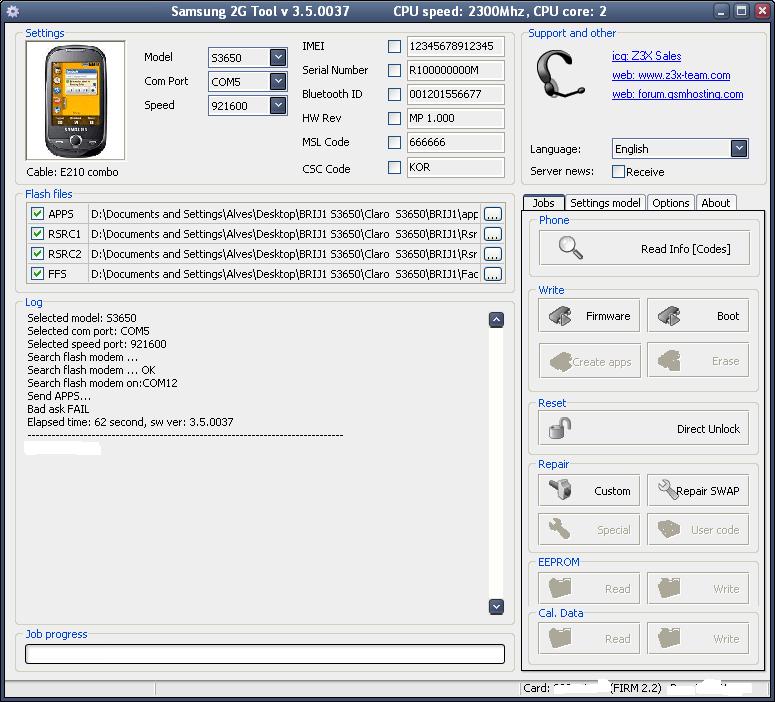Browse for the RSRC1 flash file
This screenshot has width=775, height=702.
tap(493, 234)
